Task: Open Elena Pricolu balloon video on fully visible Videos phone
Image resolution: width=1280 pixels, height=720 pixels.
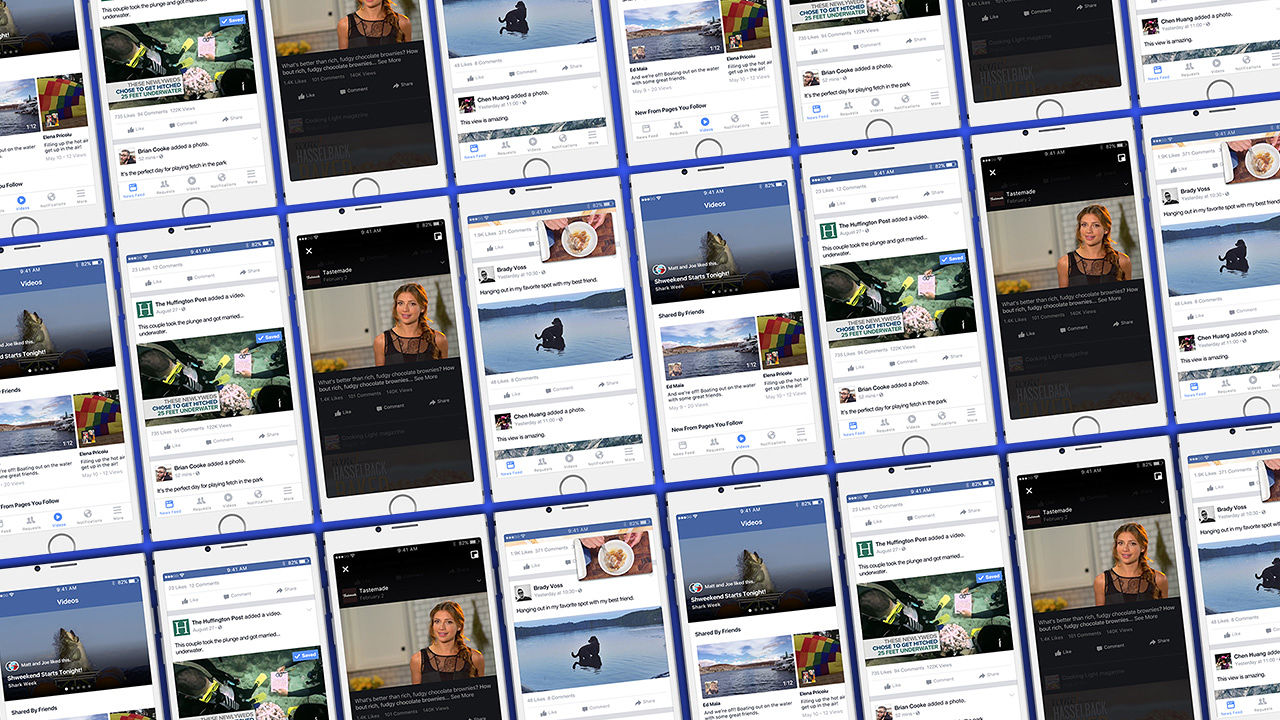Action: pyautogui.click(x=780, y=341)
